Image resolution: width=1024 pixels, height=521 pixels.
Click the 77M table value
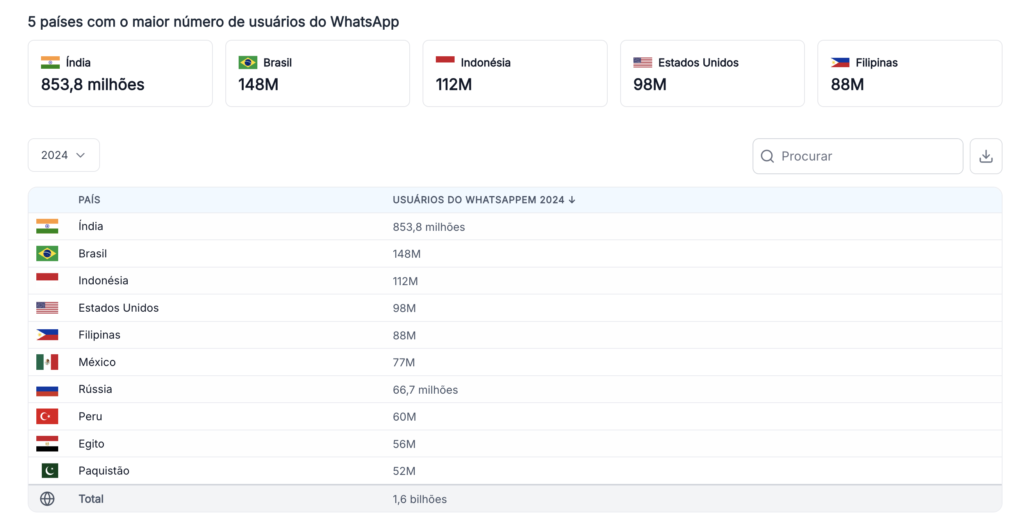pyautogui.click(x=404, y=362)
